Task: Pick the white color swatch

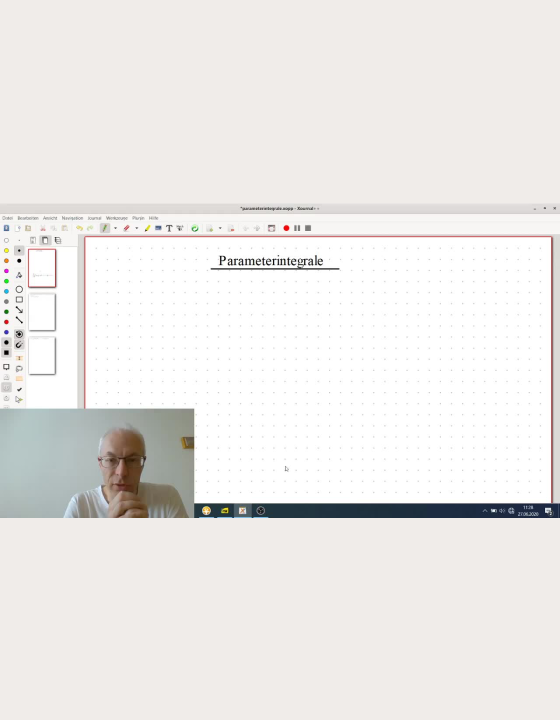Action: click(x=6, y=240)
